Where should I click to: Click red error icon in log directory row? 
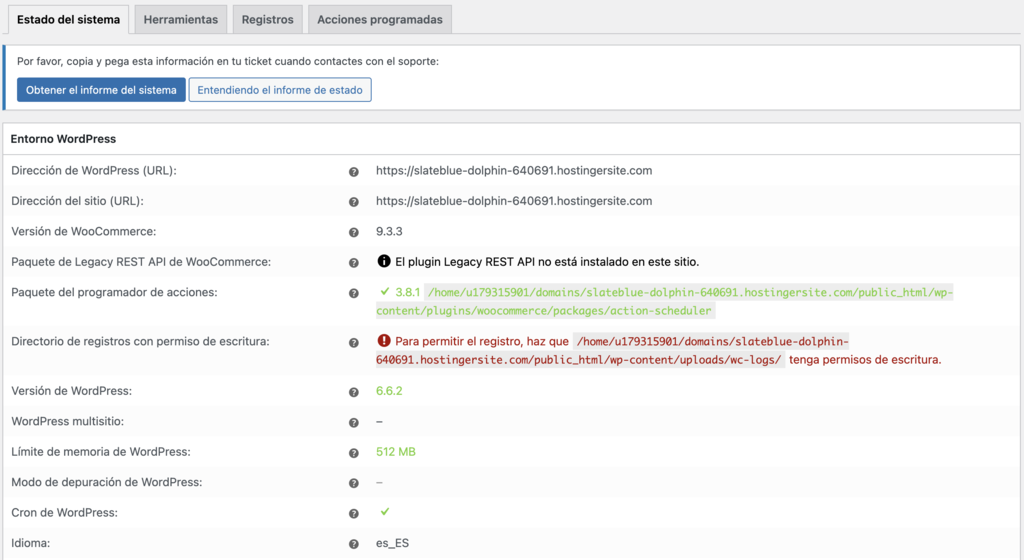point(384,340)
